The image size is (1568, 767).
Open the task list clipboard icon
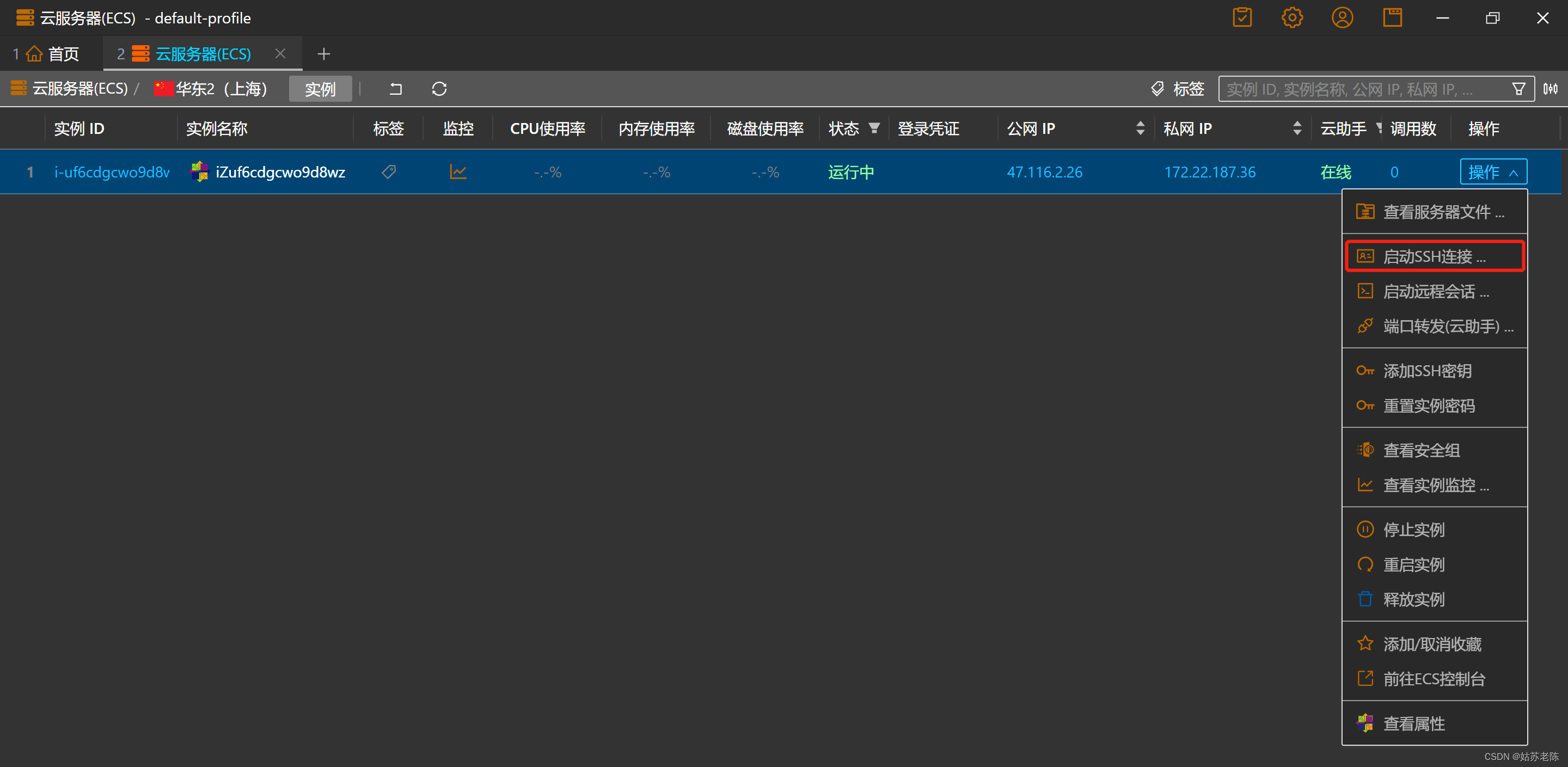tap(1242, 17)
